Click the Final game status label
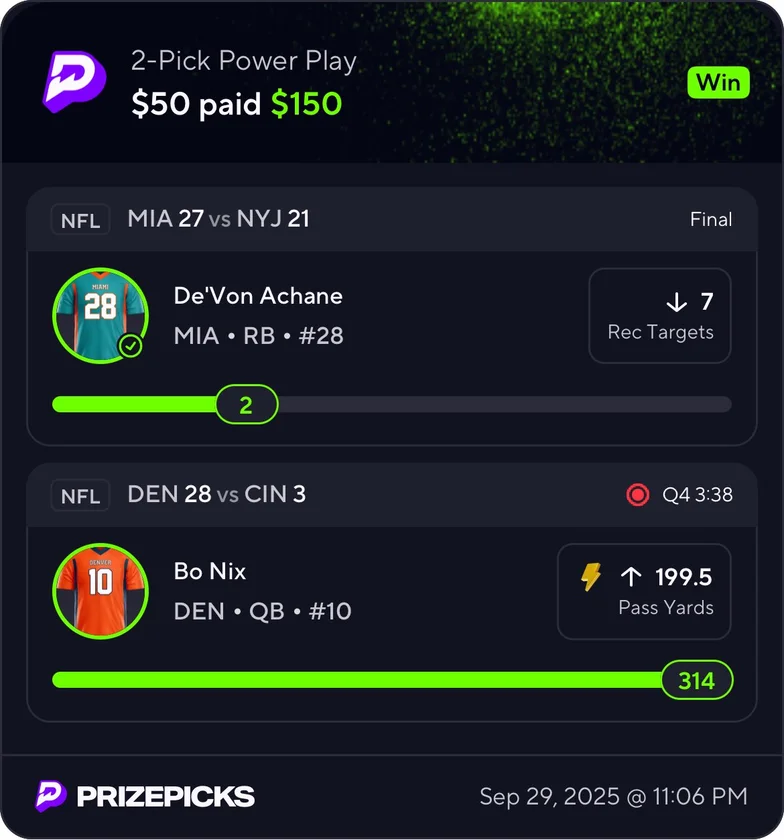The image size is (784, 840). click(x=711, y=220)
